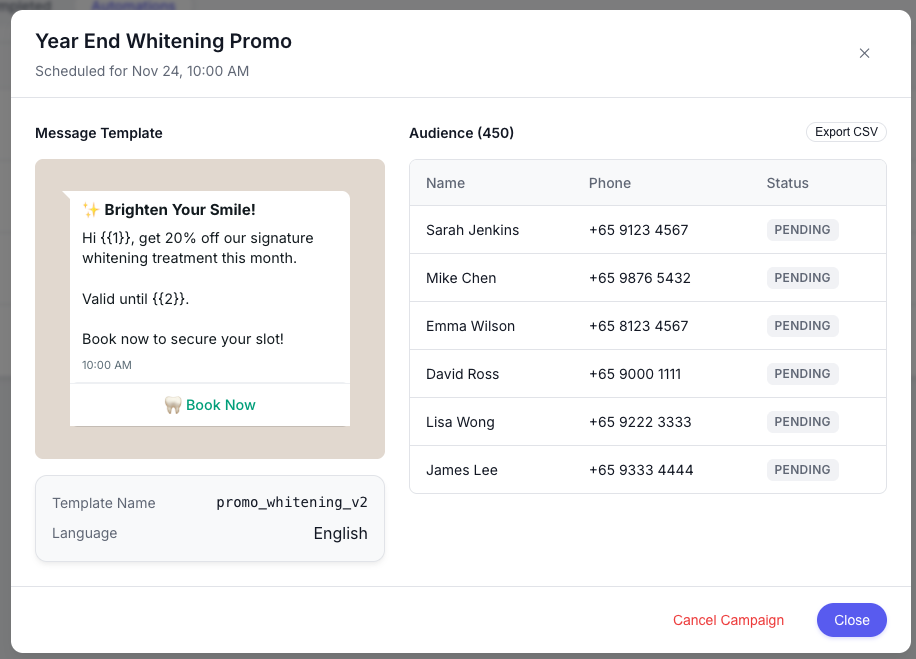This screenshot has height=659, width=916.
Task: Click the sparkles icon in the message header
Action: click(89, 209)
